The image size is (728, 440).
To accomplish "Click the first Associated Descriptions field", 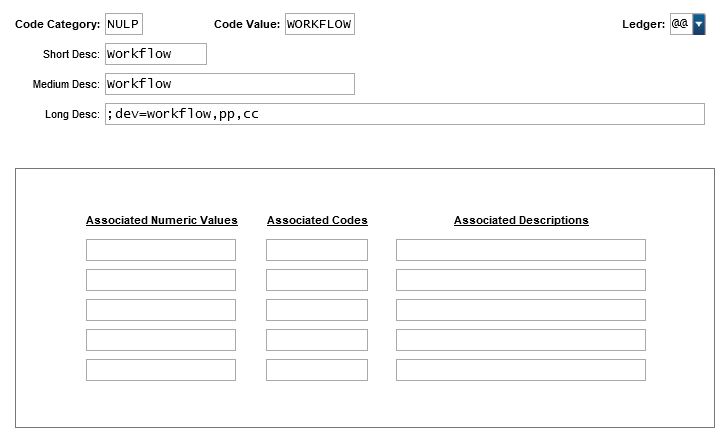I will [520, 250].
